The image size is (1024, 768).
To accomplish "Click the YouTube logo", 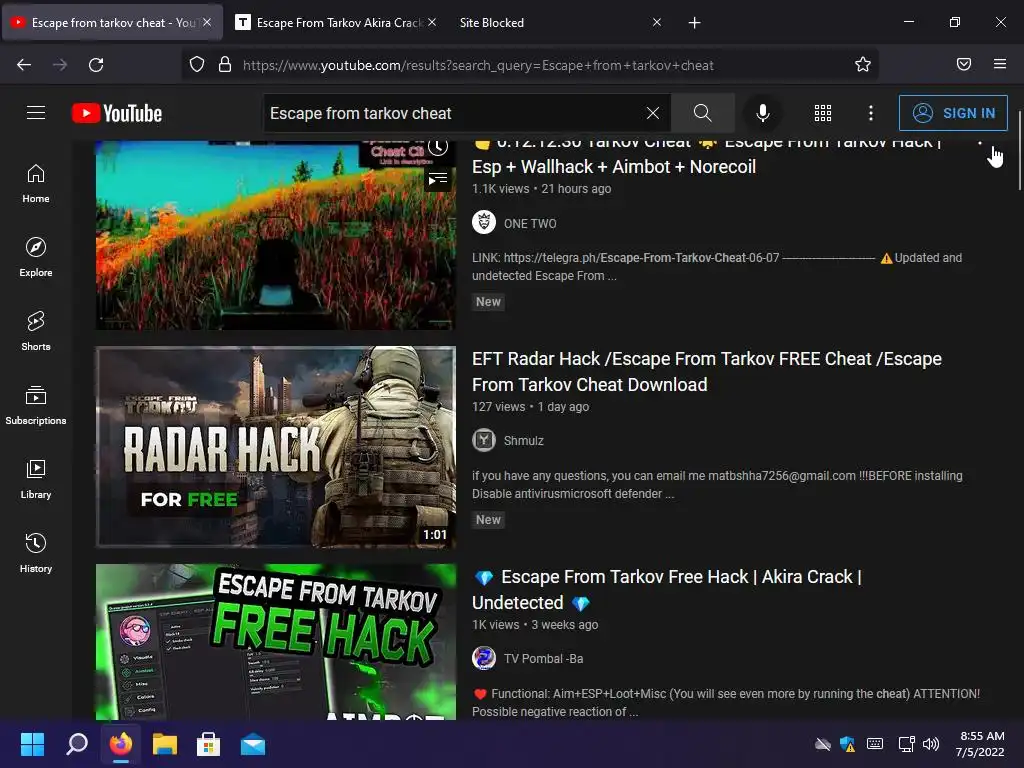I will 117,113.
